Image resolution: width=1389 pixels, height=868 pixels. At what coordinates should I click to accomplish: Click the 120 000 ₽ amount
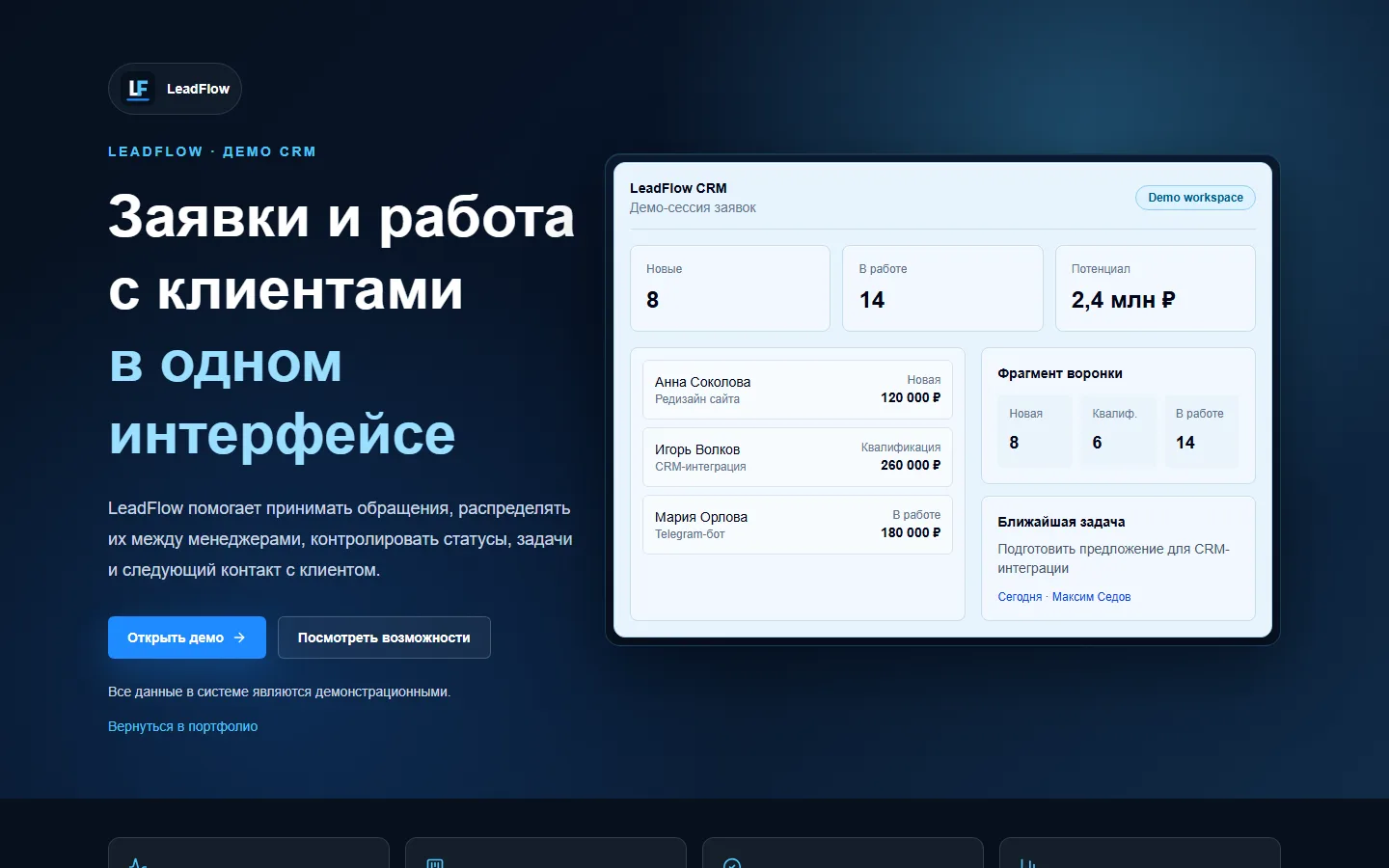[x=911, y=397]
